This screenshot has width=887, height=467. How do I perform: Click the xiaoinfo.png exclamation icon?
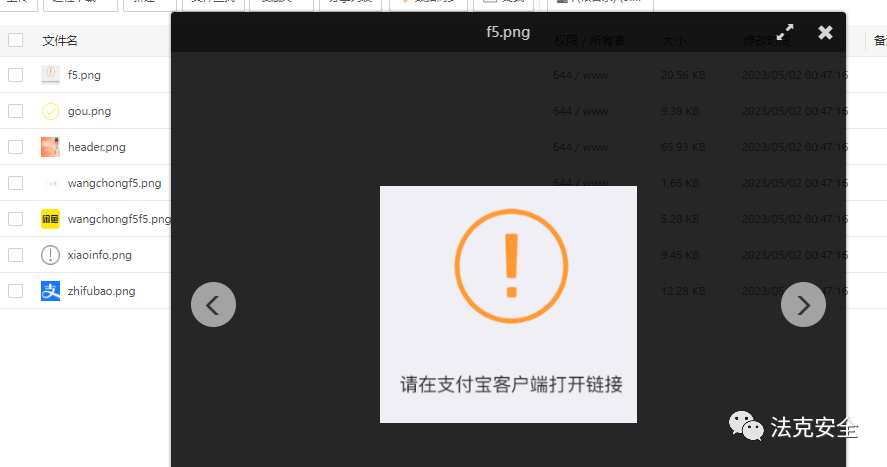[x=50, y=255]
